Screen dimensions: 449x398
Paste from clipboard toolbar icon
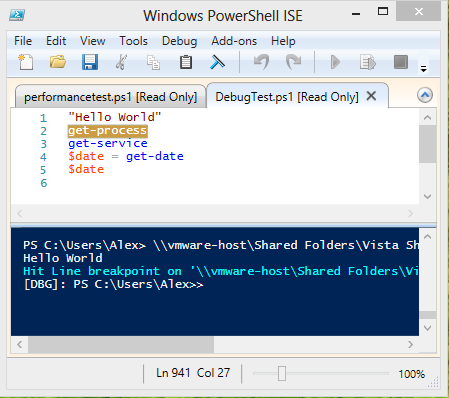(x=186, y=62)
